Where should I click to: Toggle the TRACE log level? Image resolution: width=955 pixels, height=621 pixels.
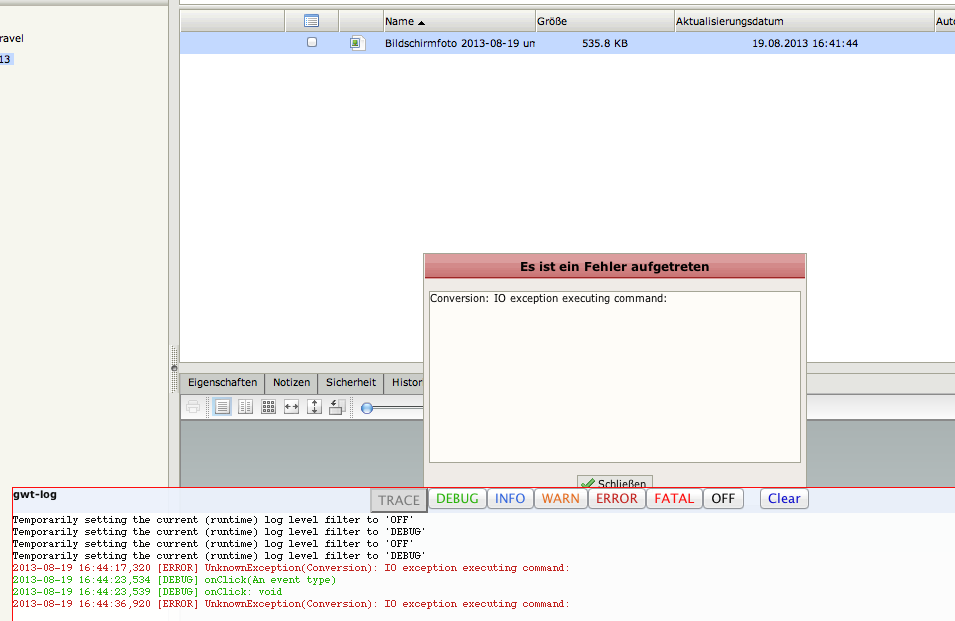(399, 500)
